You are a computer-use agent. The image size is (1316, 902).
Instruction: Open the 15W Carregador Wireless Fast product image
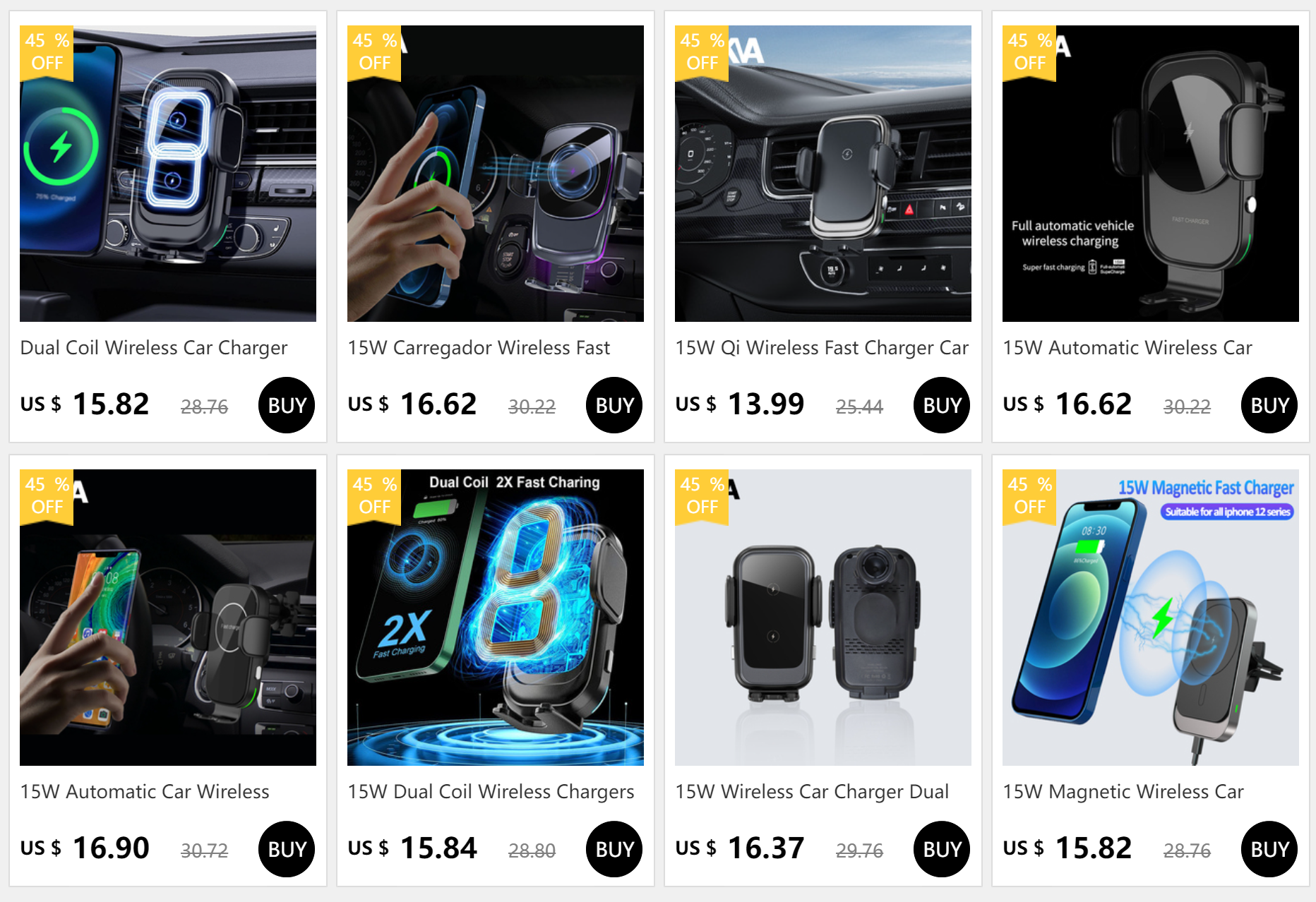(x=496, y=174)
